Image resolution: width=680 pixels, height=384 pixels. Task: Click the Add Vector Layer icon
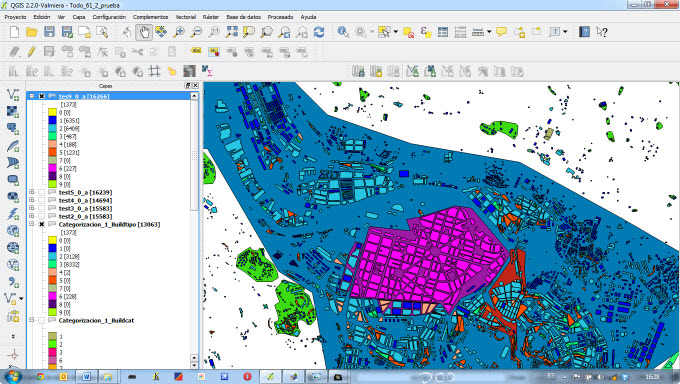pyautogui.click(x=13, y=94)
